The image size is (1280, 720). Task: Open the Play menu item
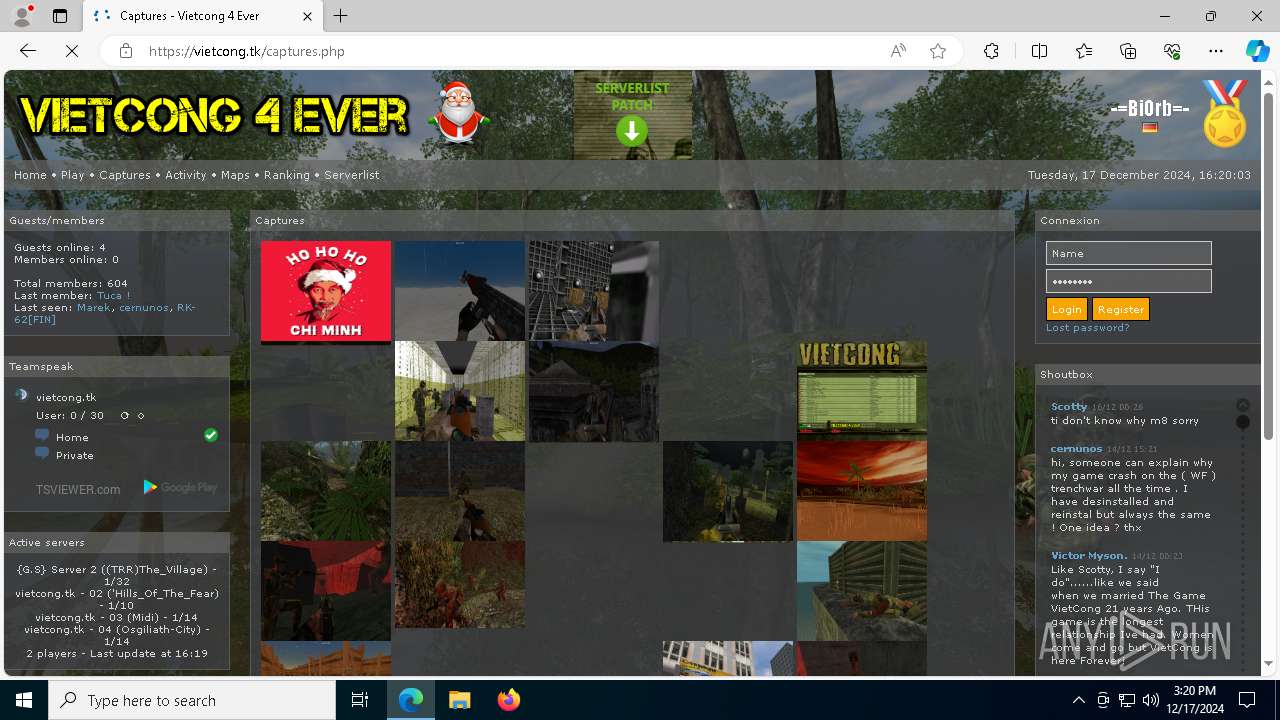(72, 175)
